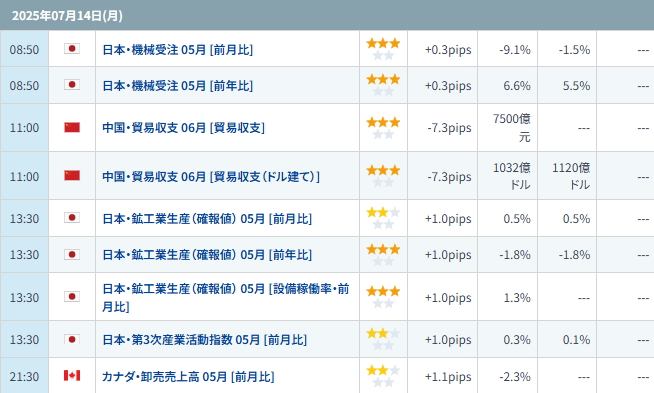Click -9.1% value in 機械受注 前月比 row
This screenshot has height=393, width=654.
pos(515,50)
